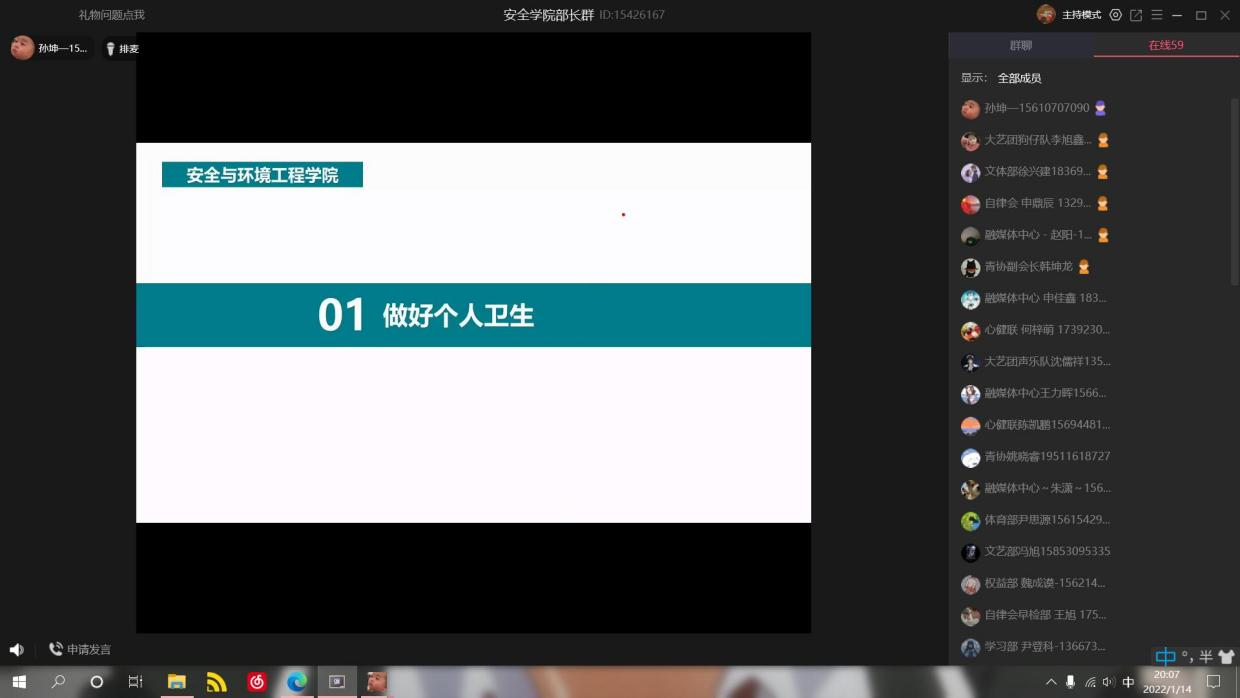Expand the system tray hidden icons chevron

1051,682
